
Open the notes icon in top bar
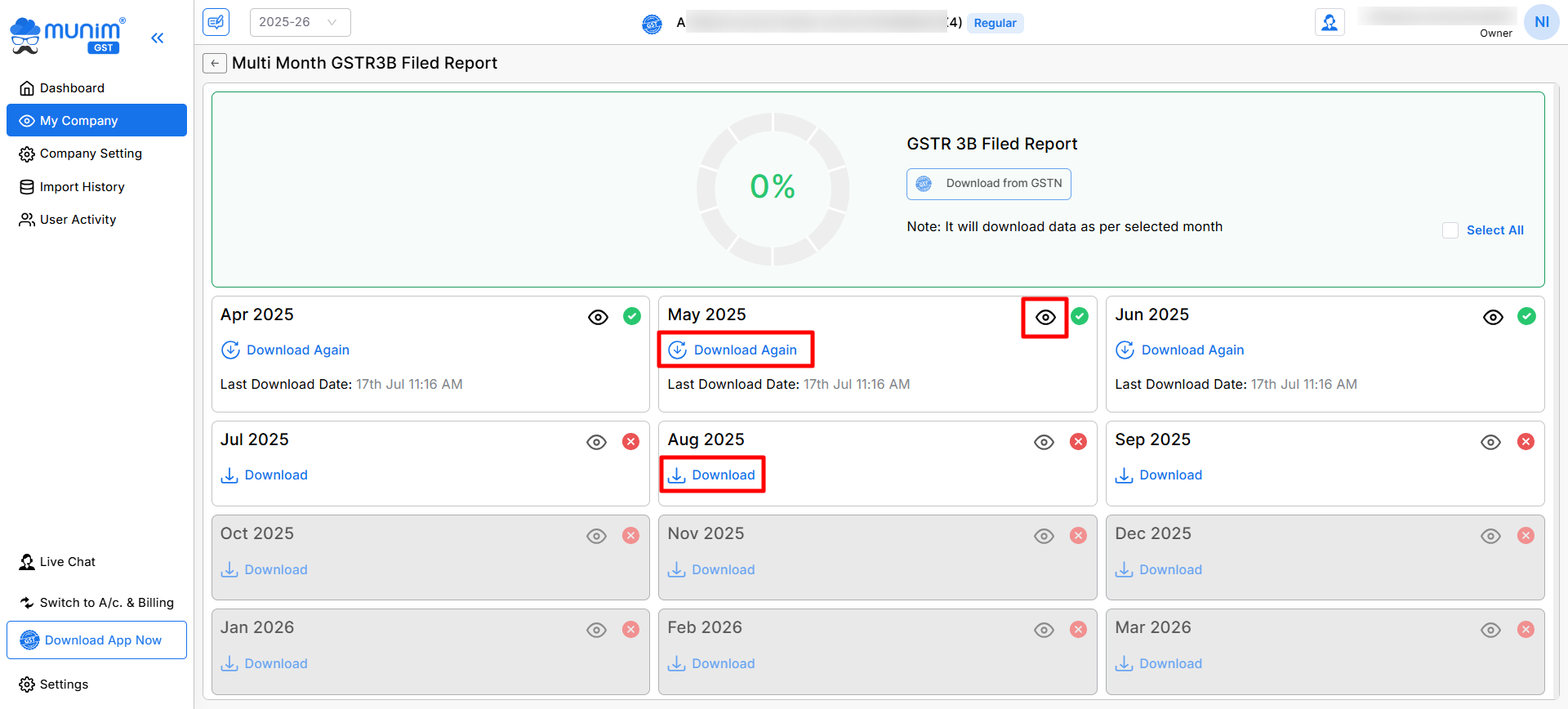point(216,22)
